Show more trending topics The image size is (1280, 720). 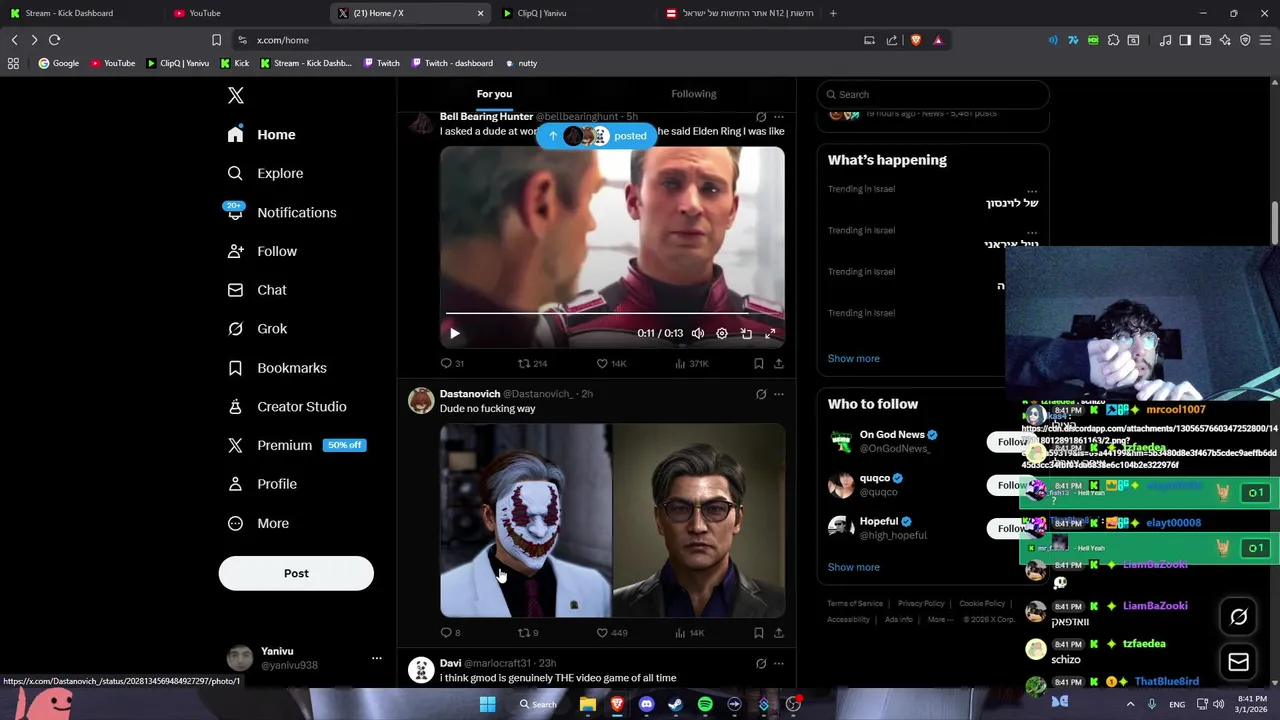854,358
